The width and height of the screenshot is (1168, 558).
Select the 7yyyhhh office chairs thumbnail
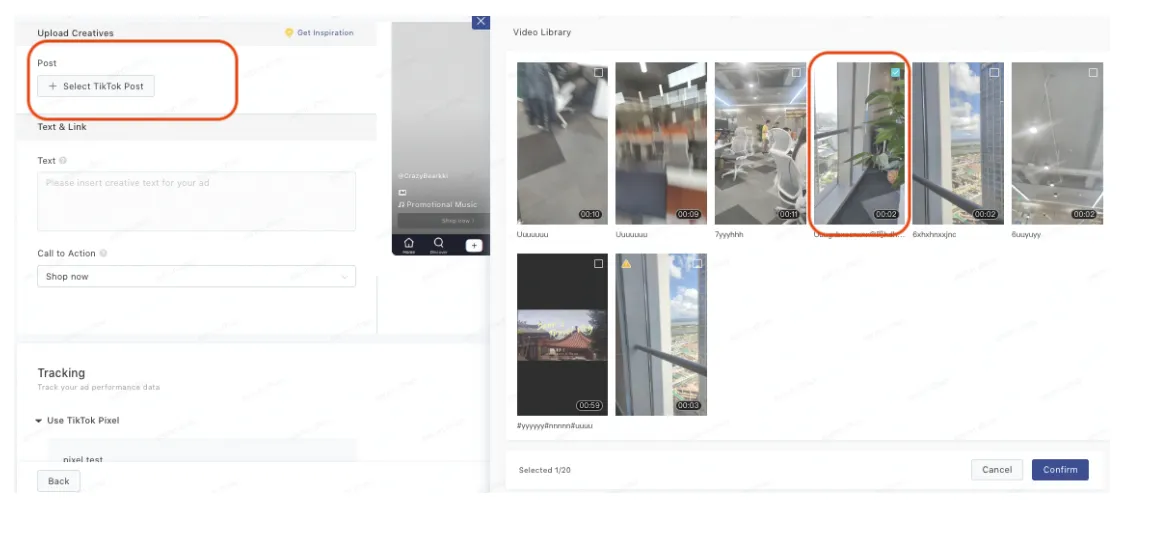tap(760, 143)
